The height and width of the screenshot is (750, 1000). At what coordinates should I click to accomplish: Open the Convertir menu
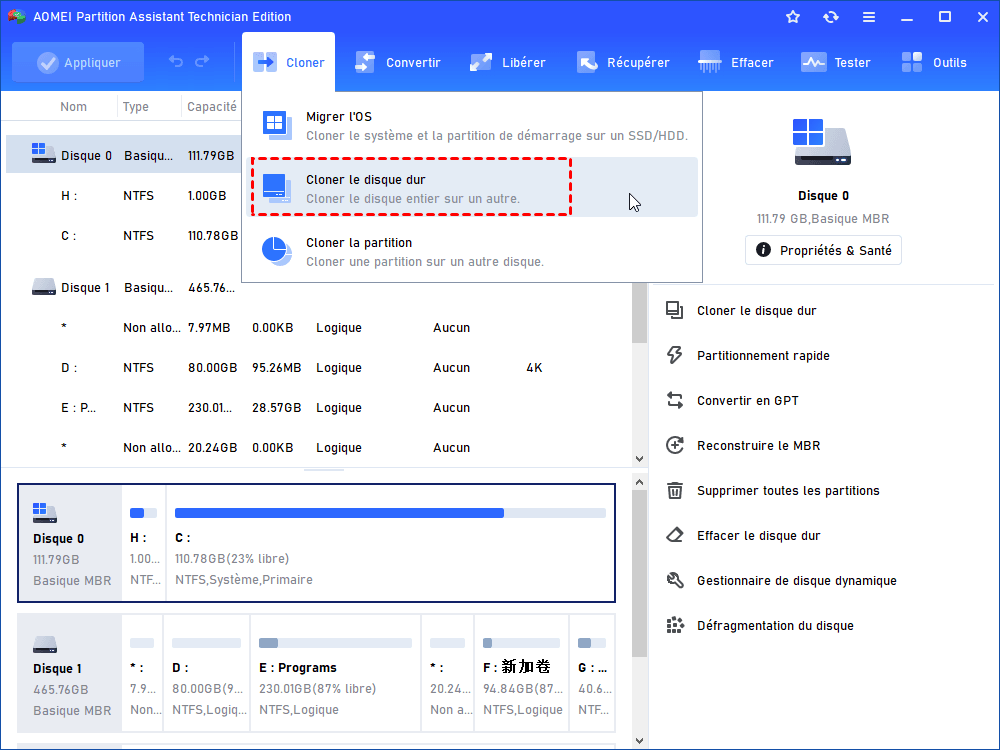pos(397,62)
